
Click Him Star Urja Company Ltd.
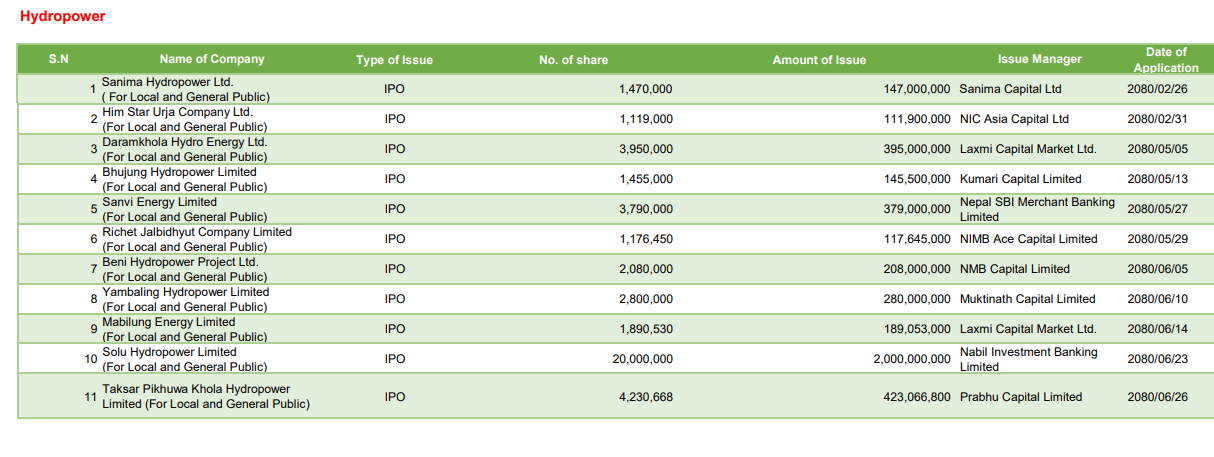pyautogui.click(x=178, y=112)
